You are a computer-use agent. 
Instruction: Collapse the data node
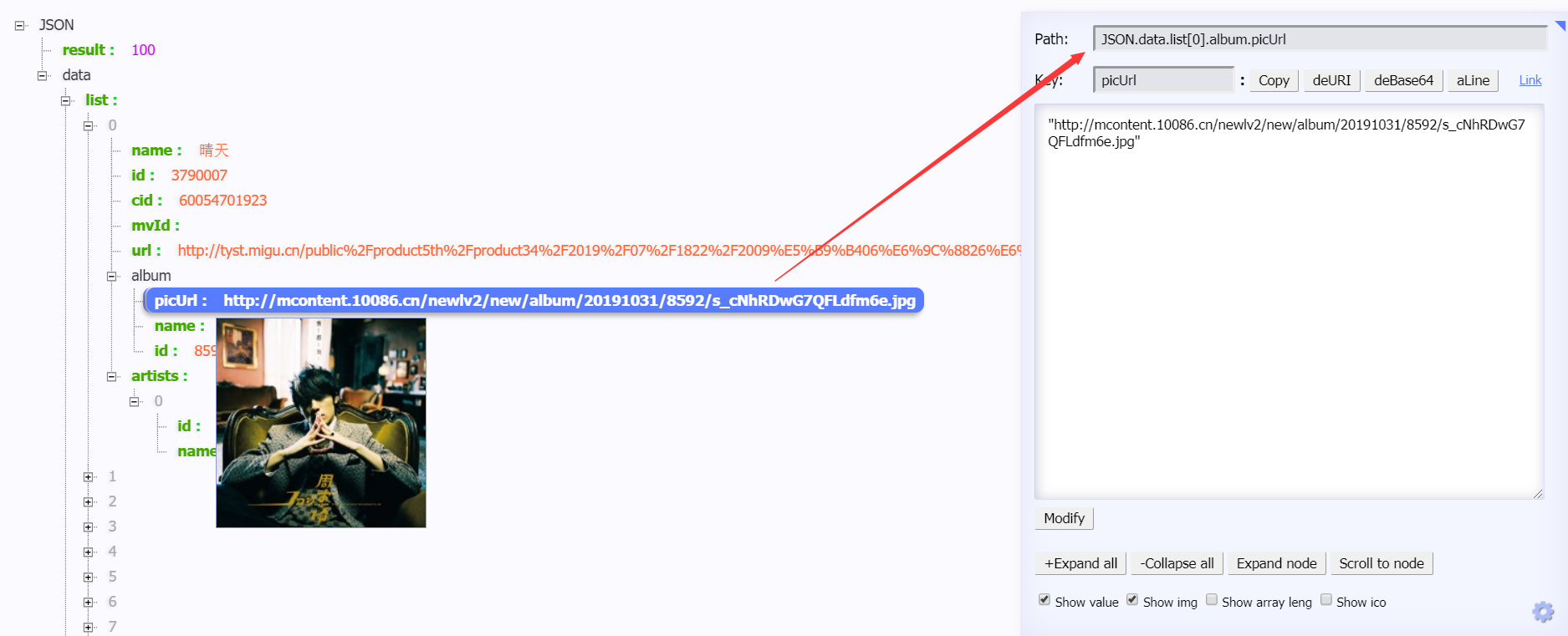pyautogui.click(x=43, y=76)
